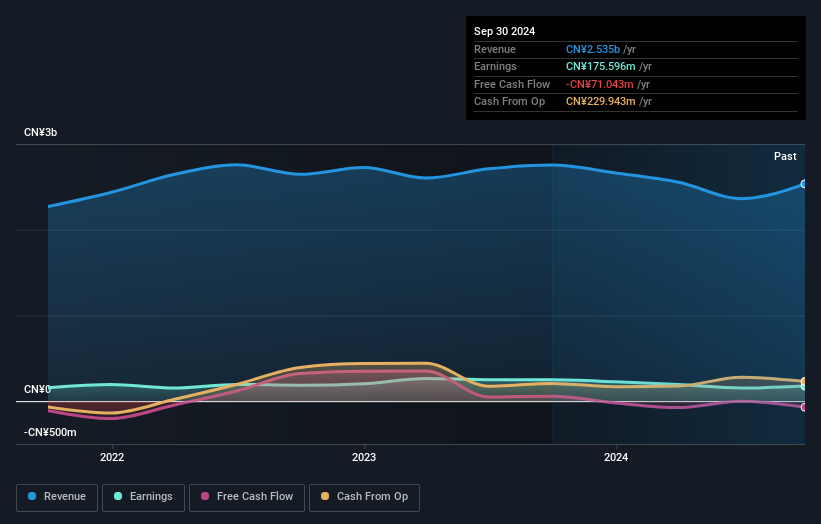821x524 pixels.
Task: Click the CN¥175.596m earnings value
Action: [x=601, y=66]
